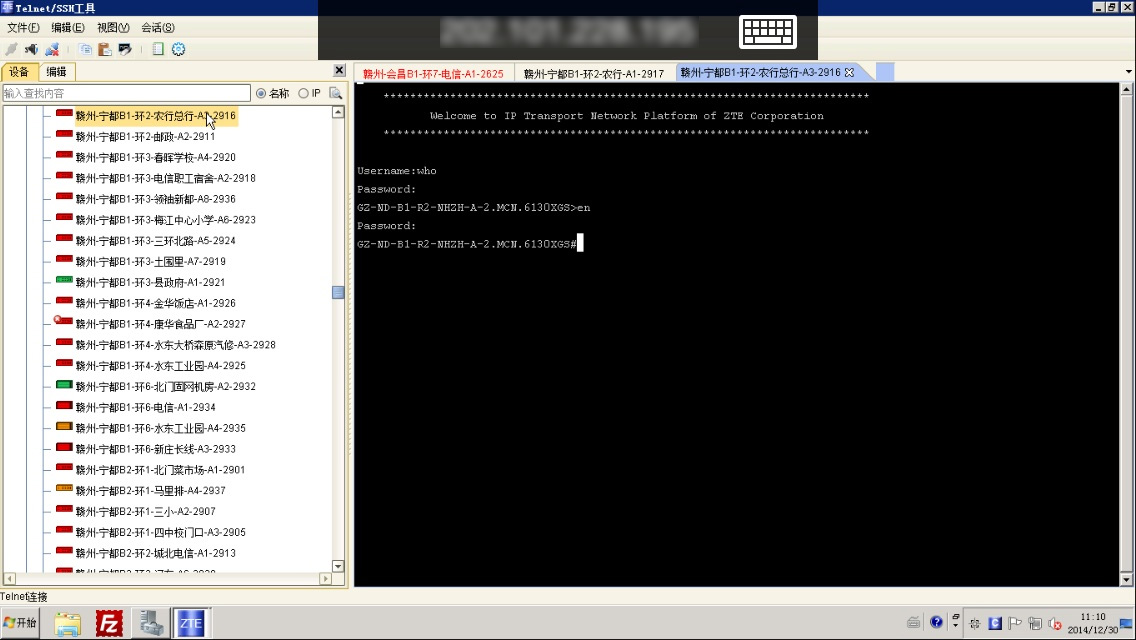The height and width of the screenshot is (640, 1136).
Task: Click the network computers taskbar icon
Action: pyautogui.click(x=151, y=623)
